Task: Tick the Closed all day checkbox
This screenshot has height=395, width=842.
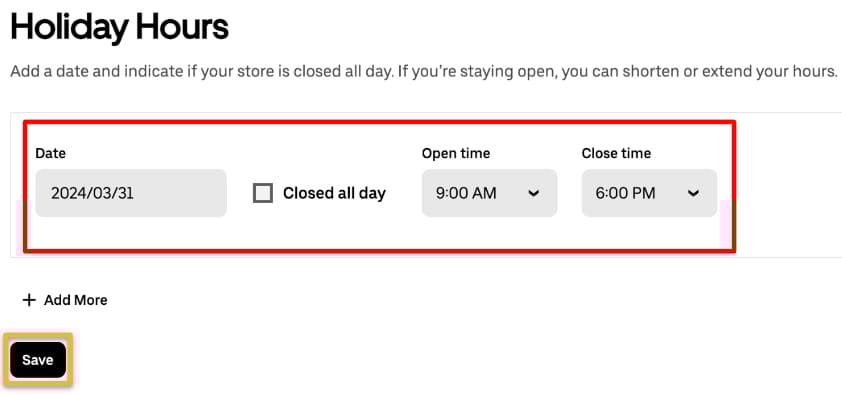Action: 263,193
